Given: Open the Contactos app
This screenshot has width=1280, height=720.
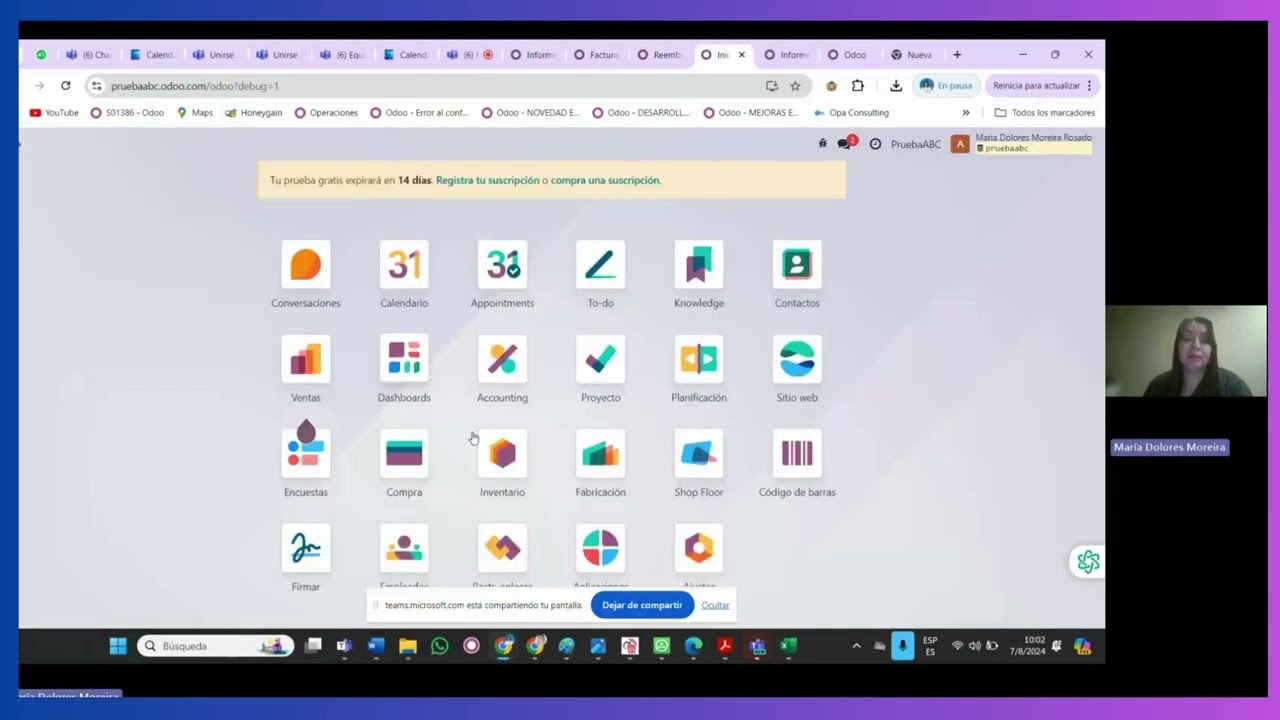Looking at the screenshot, I should point(797,265).
